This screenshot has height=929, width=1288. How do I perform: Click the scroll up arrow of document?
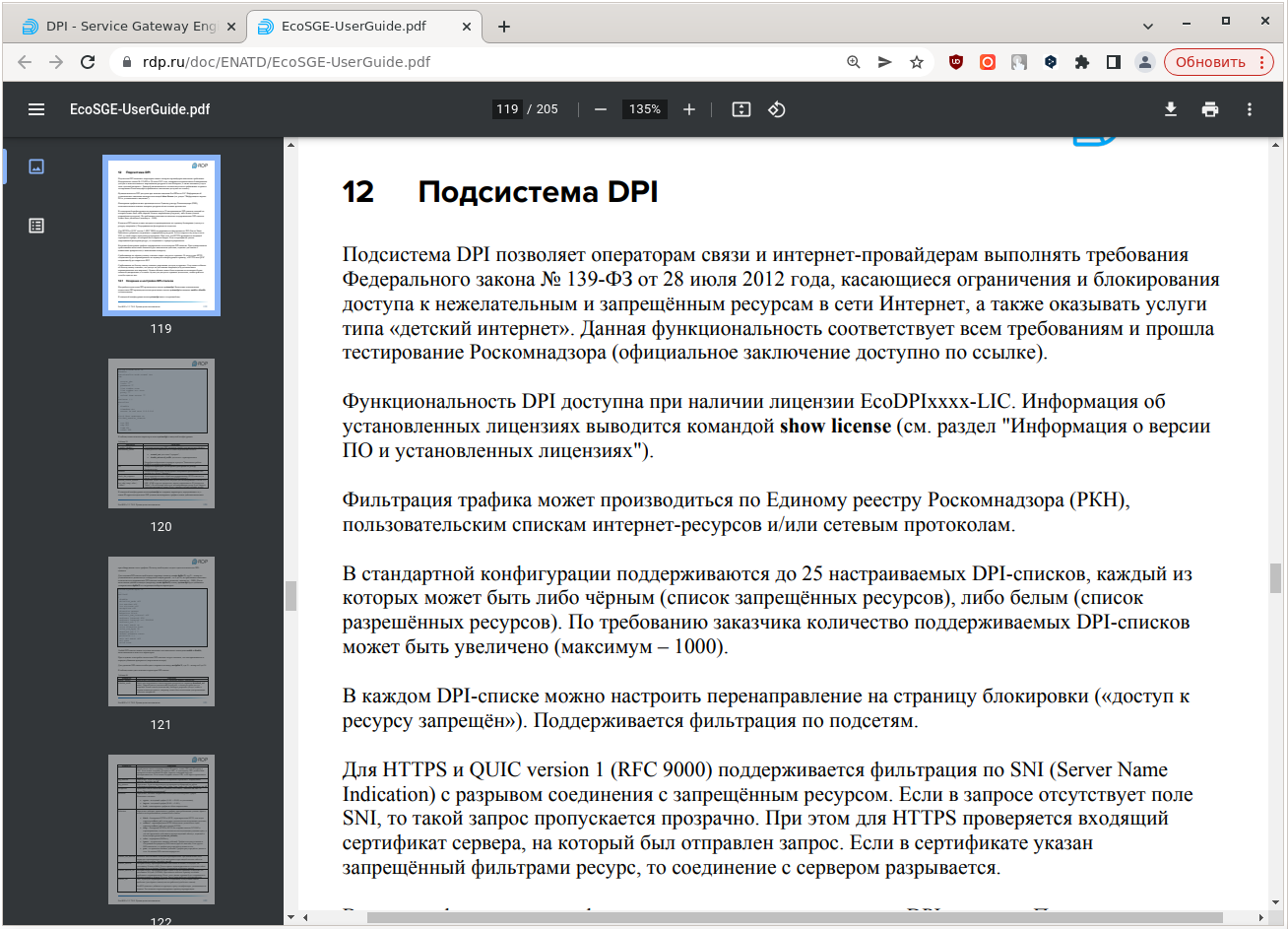pyautogui.click(x=1276, y=145)
